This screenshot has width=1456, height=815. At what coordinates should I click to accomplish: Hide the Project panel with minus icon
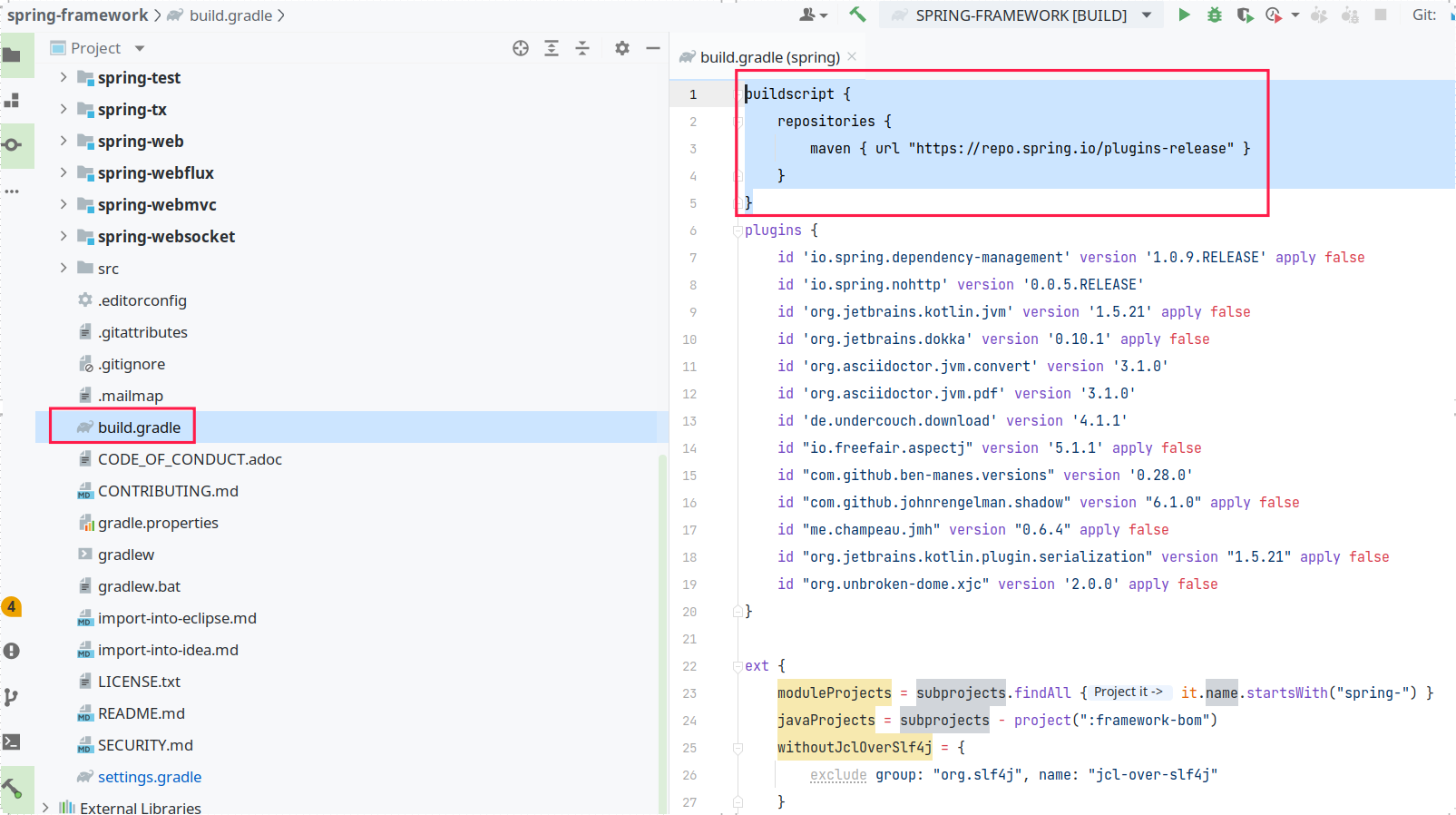653,48
